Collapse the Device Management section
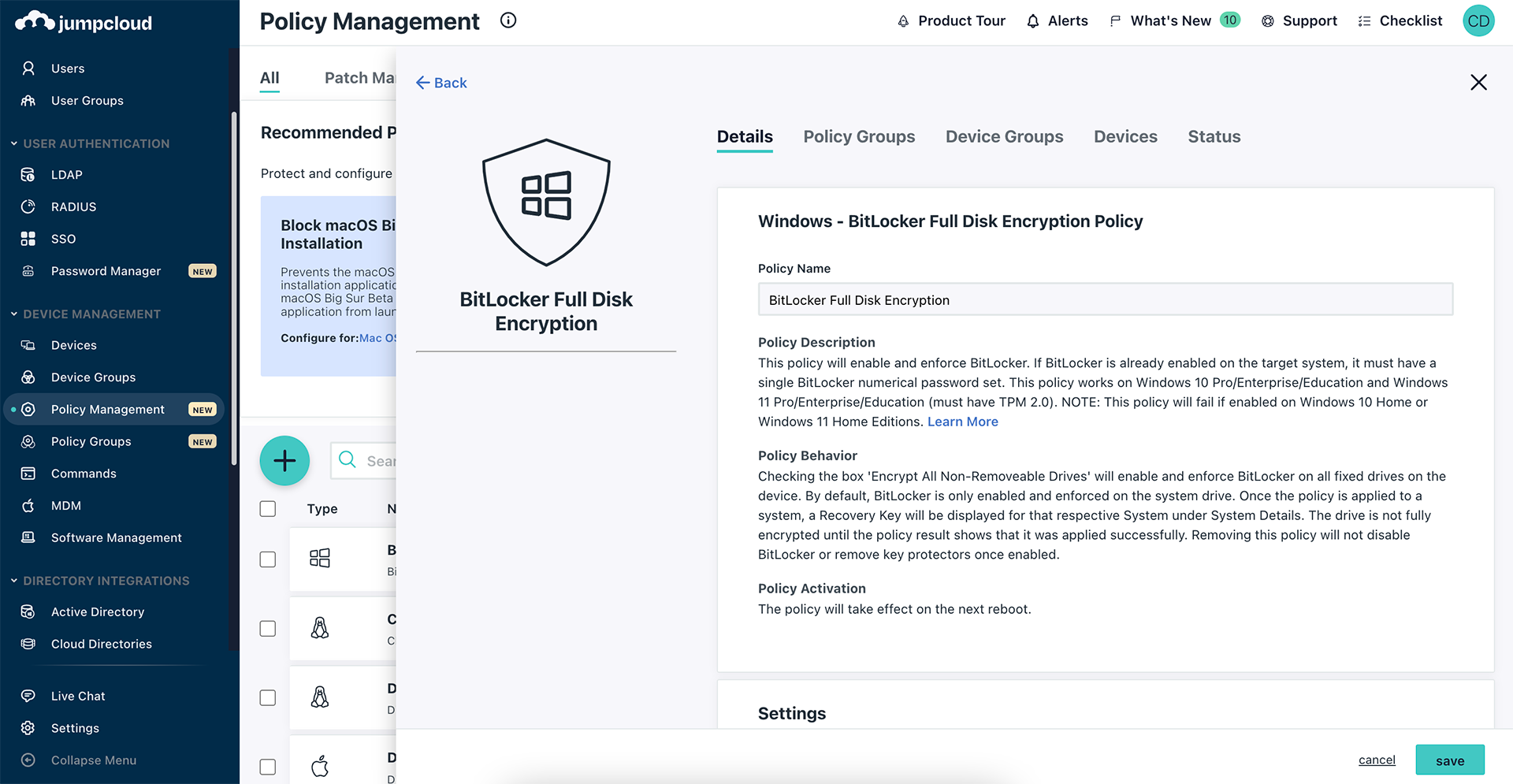The height and width of the screenshot is (784, 1513). click(14, 314)
